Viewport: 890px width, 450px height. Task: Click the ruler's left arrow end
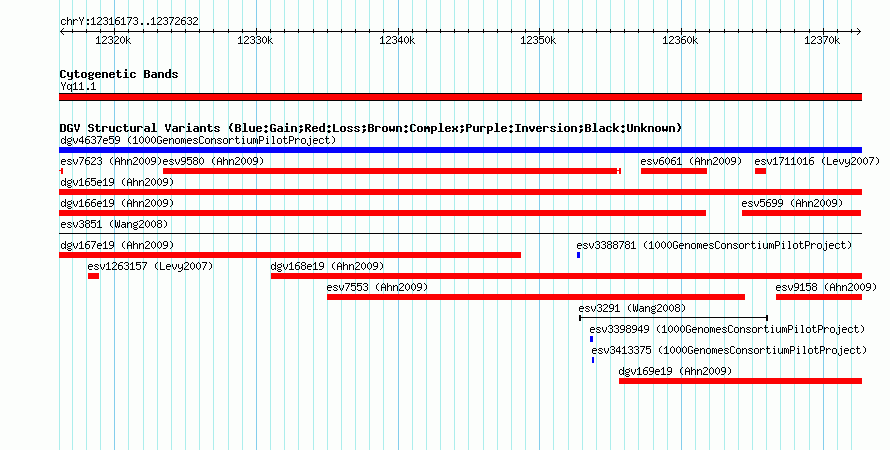(62, 32)
